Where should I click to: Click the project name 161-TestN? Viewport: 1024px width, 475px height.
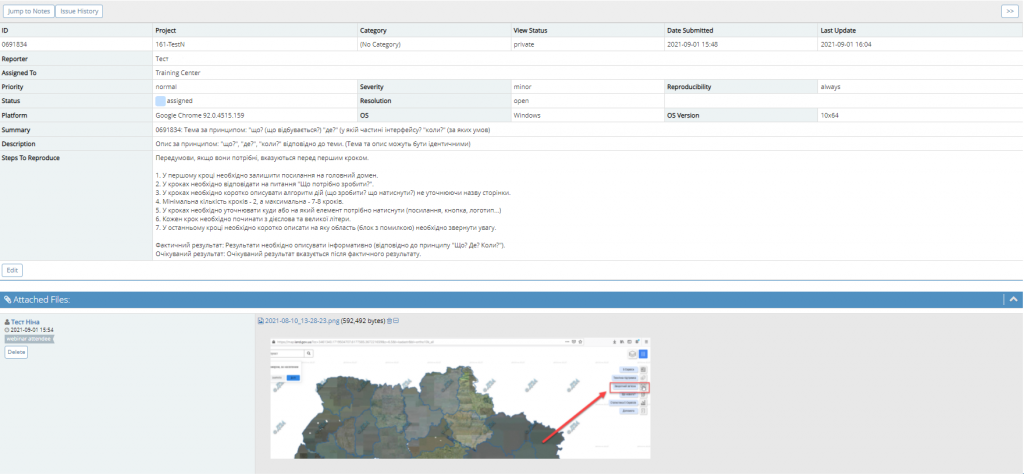pyautogui.click(x=170, y=44)
